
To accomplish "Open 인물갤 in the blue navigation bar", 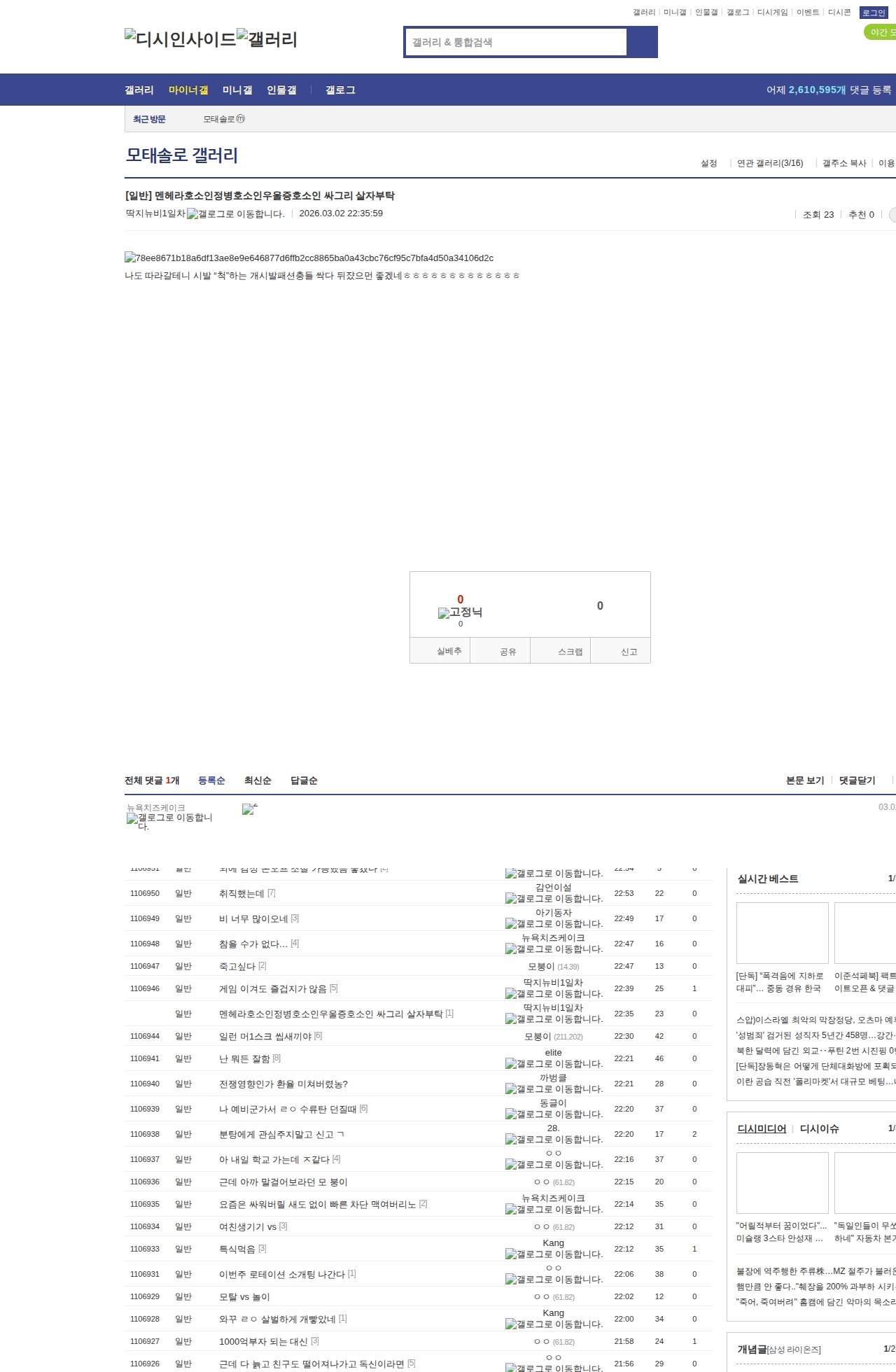I will click(281, 90).
